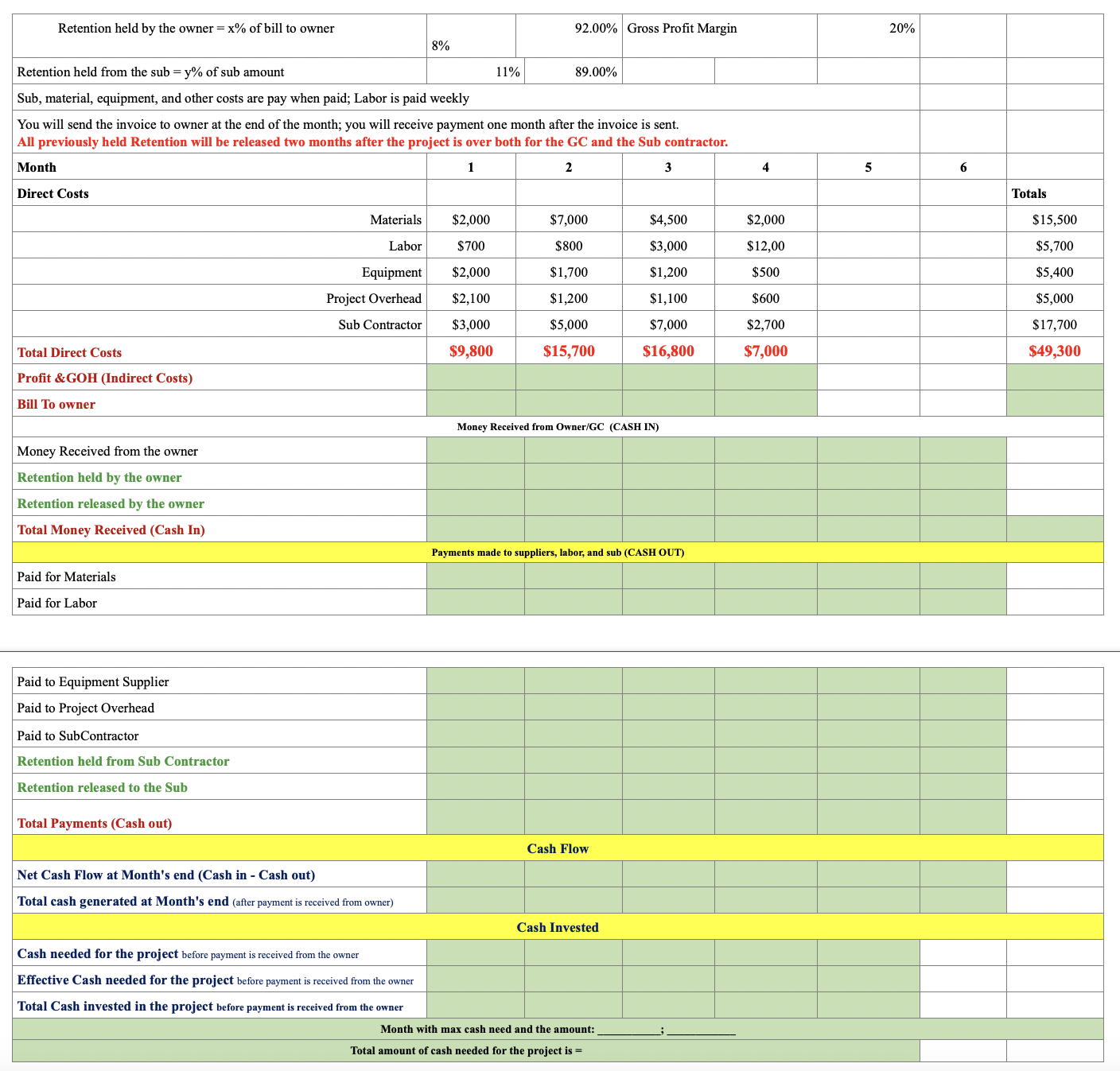The width and height of the screenshot is (1120, 1071).
Task: Click the Payments made to suppliers yellow header
Action: click(558, 552)
